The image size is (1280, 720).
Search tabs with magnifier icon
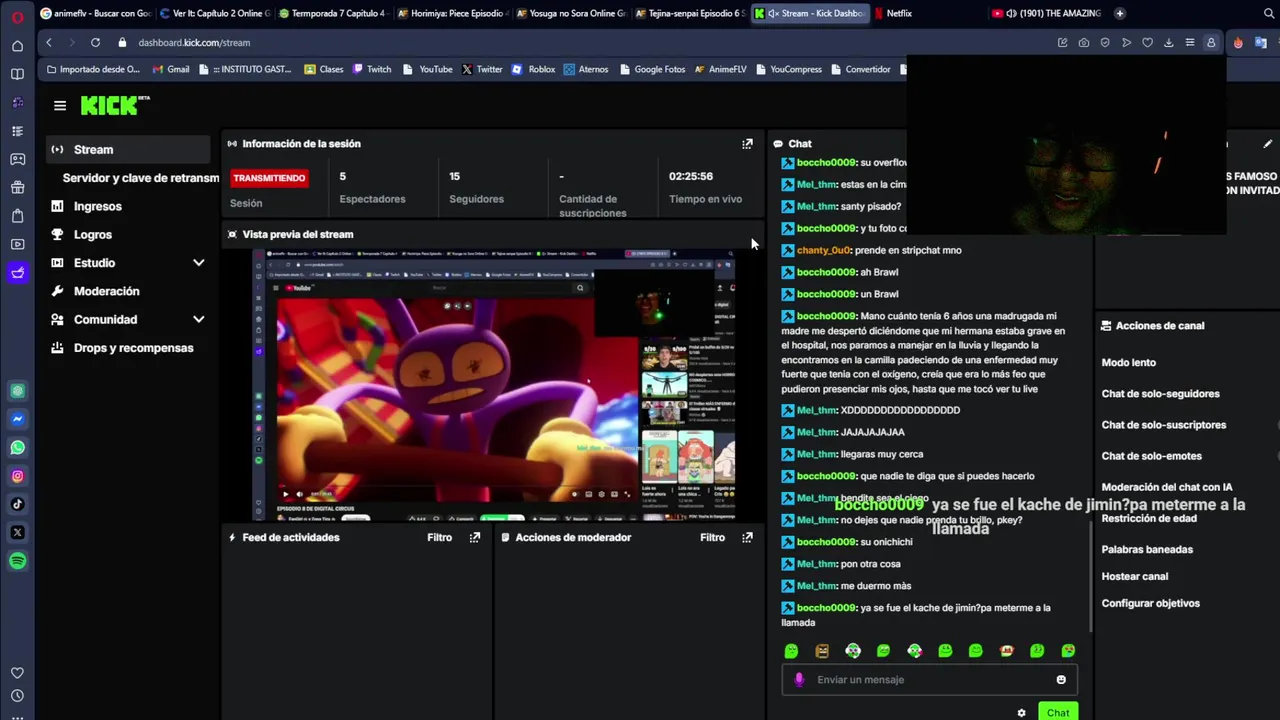point(1270,14)
